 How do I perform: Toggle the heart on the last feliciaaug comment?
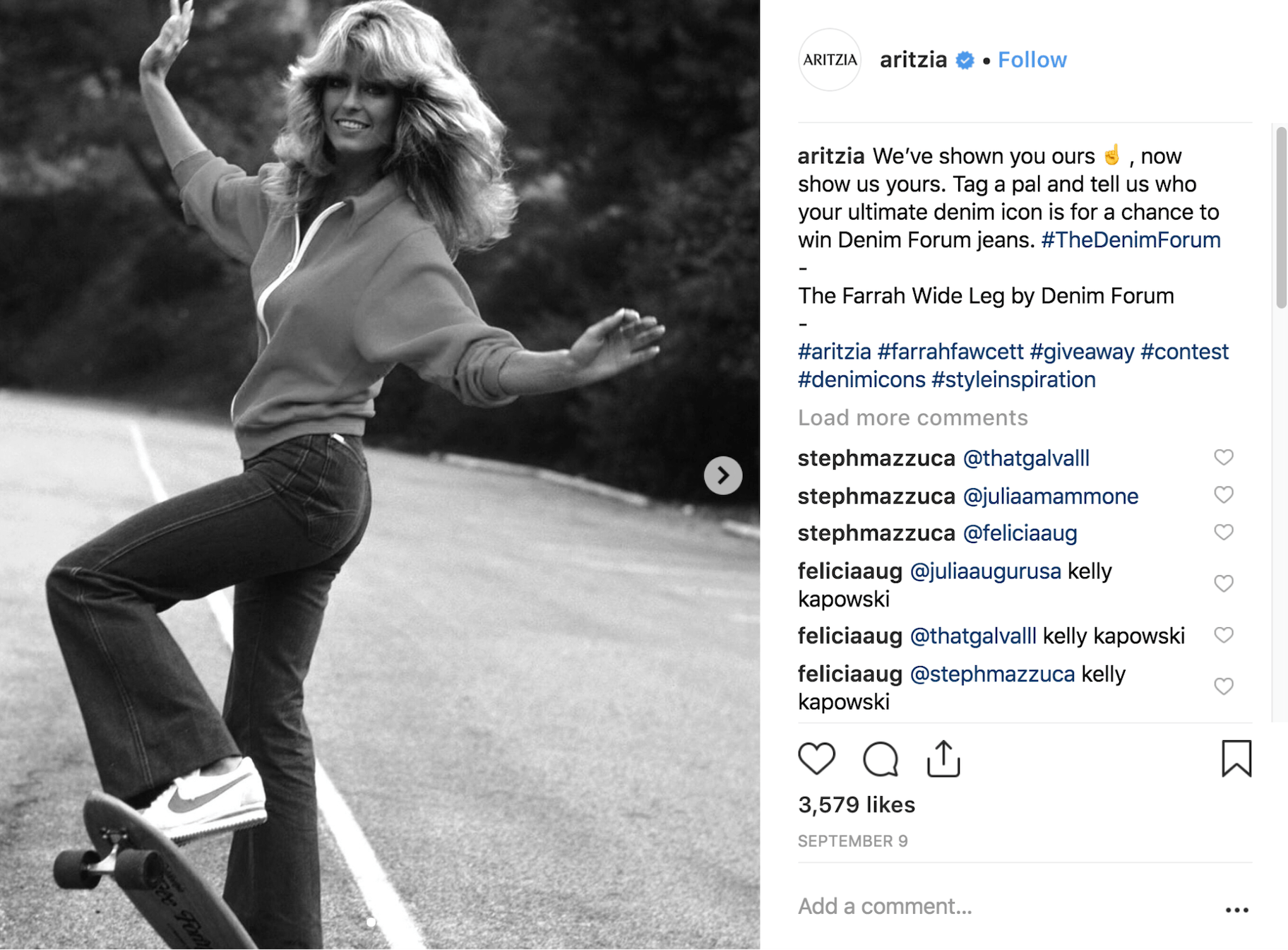tap(1224, 686)
